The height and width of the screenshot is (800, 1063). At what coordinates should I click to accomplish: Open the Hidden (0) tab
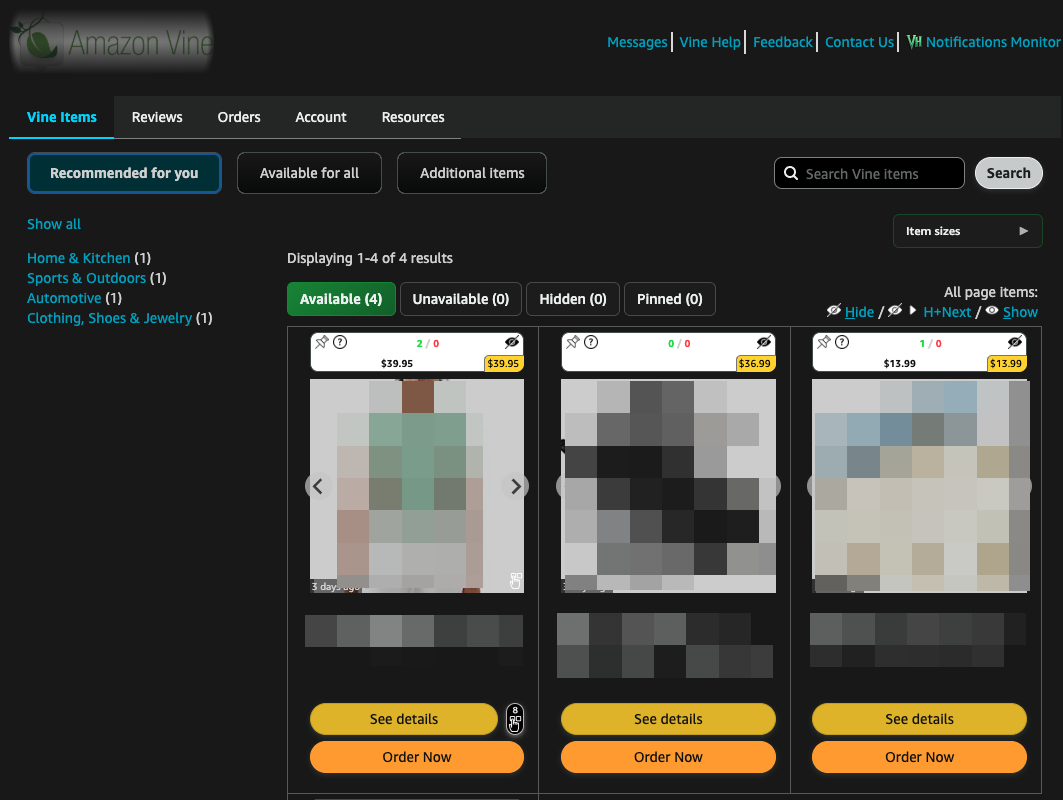(573, 299)
